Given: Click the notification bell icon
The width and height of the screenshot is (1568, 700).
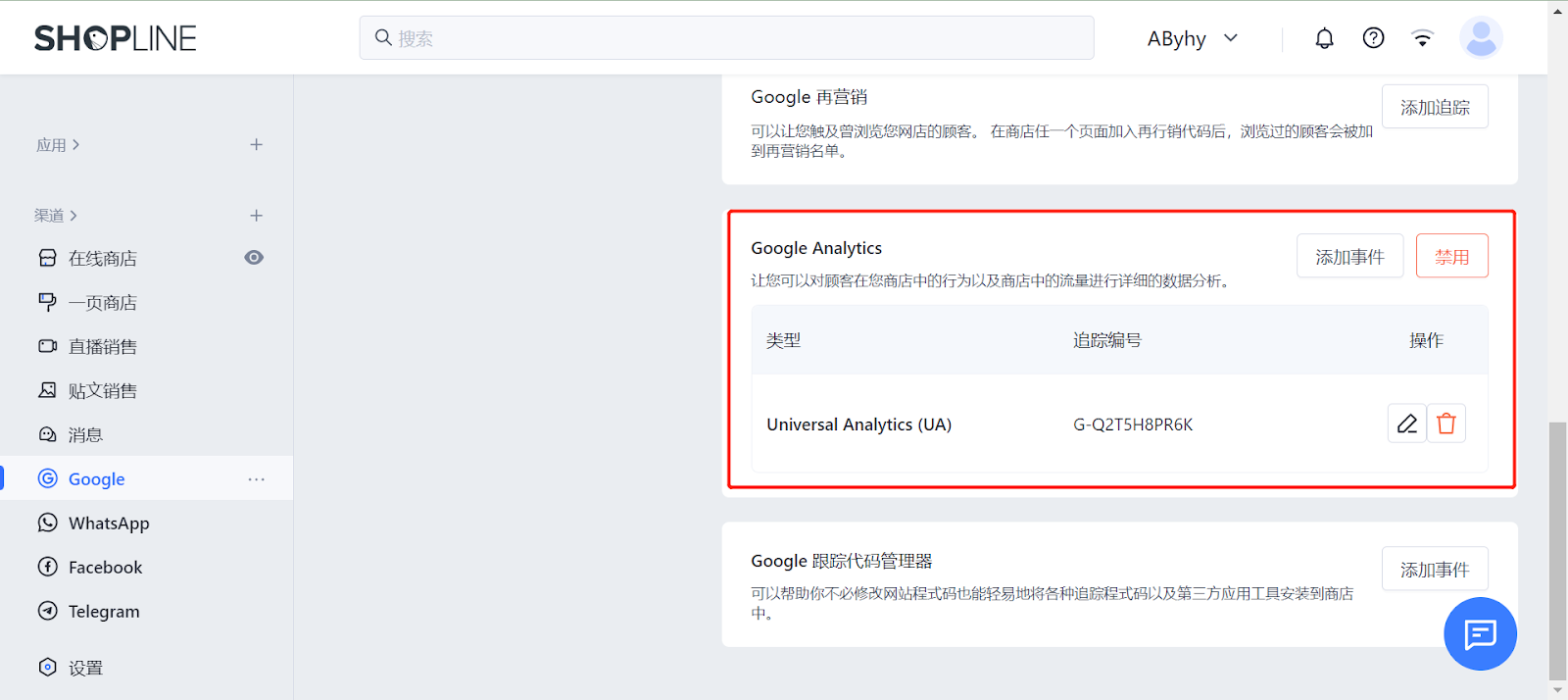Looking at the screenshot, I should [1324, 38].
